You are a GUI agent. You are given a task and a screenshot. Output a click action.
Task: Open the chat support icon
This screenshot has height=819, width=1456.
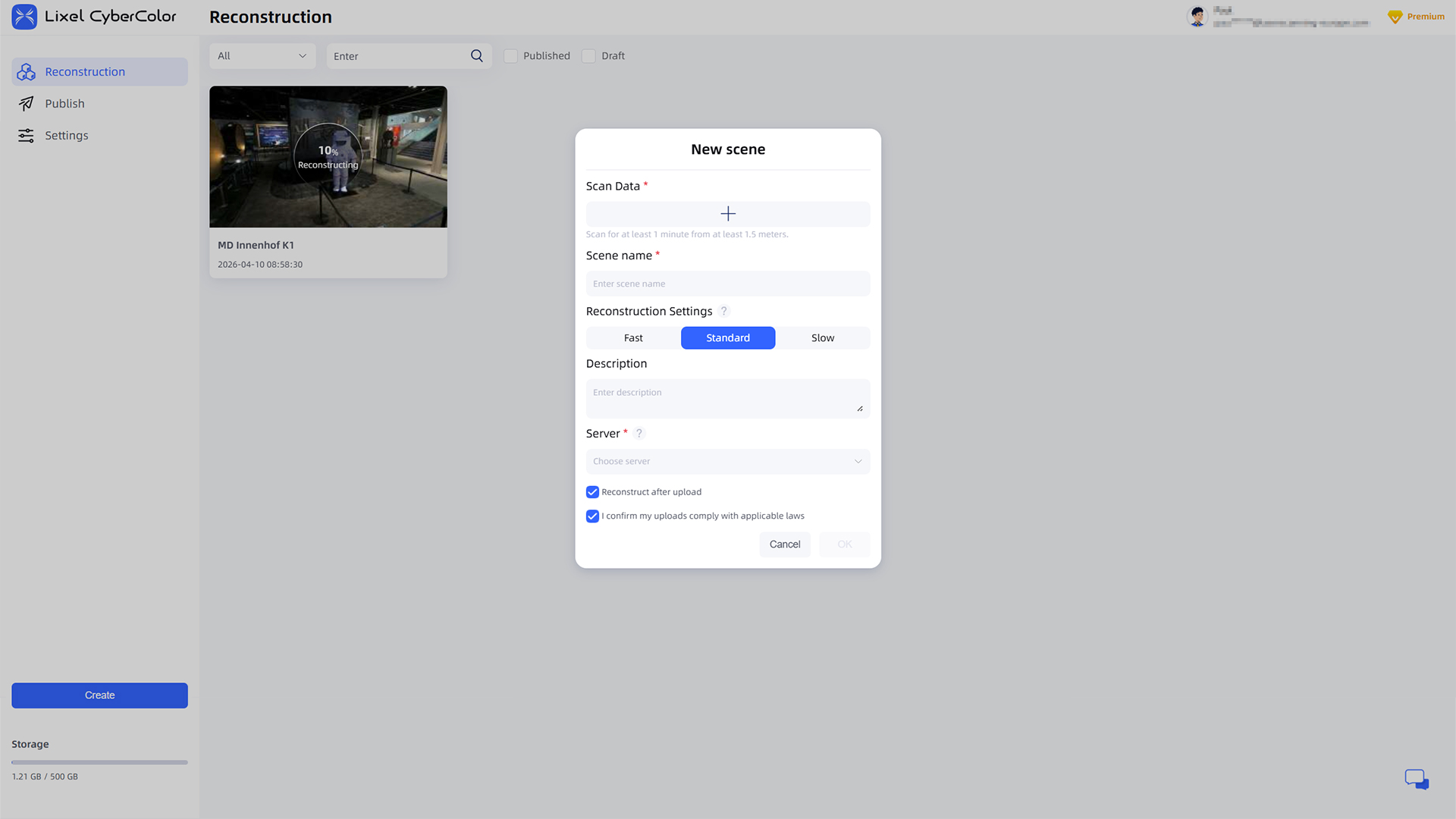[1416, 779]
